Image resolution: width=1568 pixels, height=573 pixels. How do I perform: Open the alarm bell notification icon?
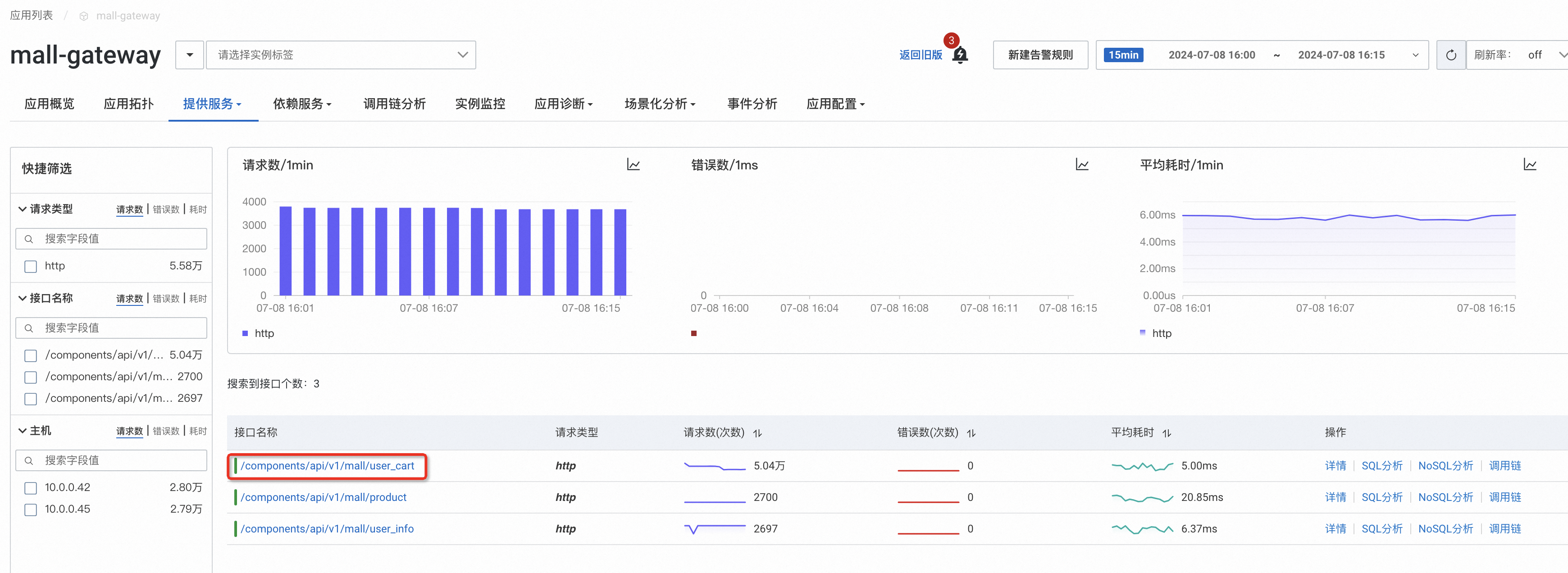point(960,55)
